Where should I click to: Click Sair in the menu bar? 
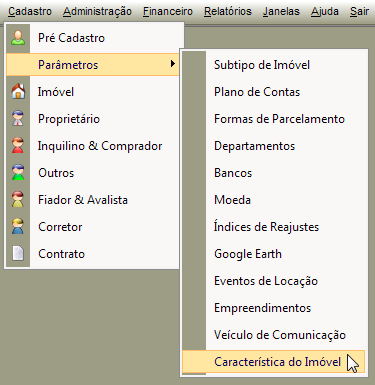pyautogui.click(x=359, y=11)
